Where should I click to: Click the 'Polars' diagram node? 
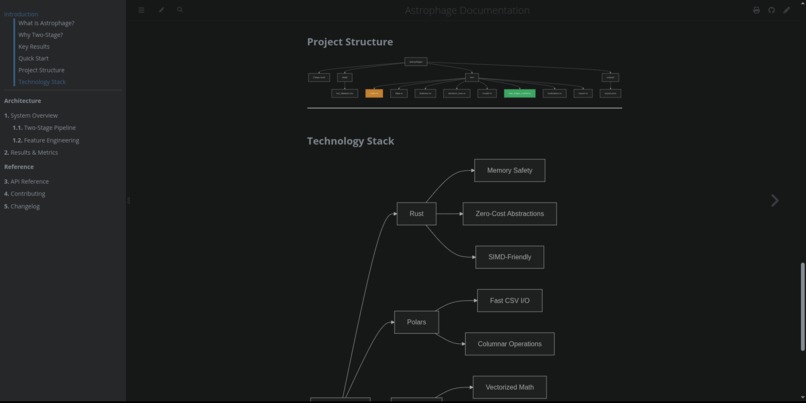pos(416,322)
